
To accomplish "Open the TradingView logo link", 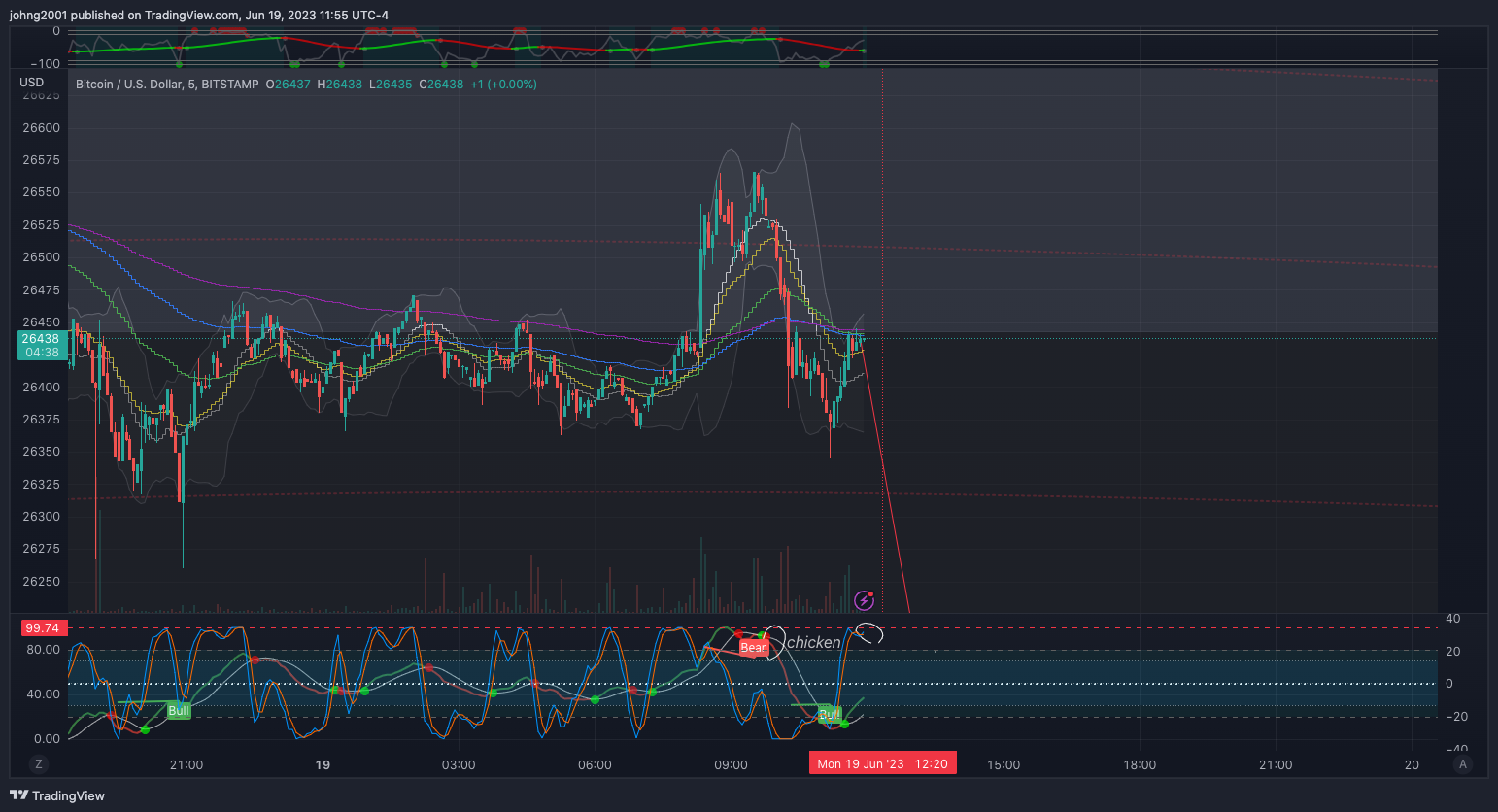I will tap(57, 795).
